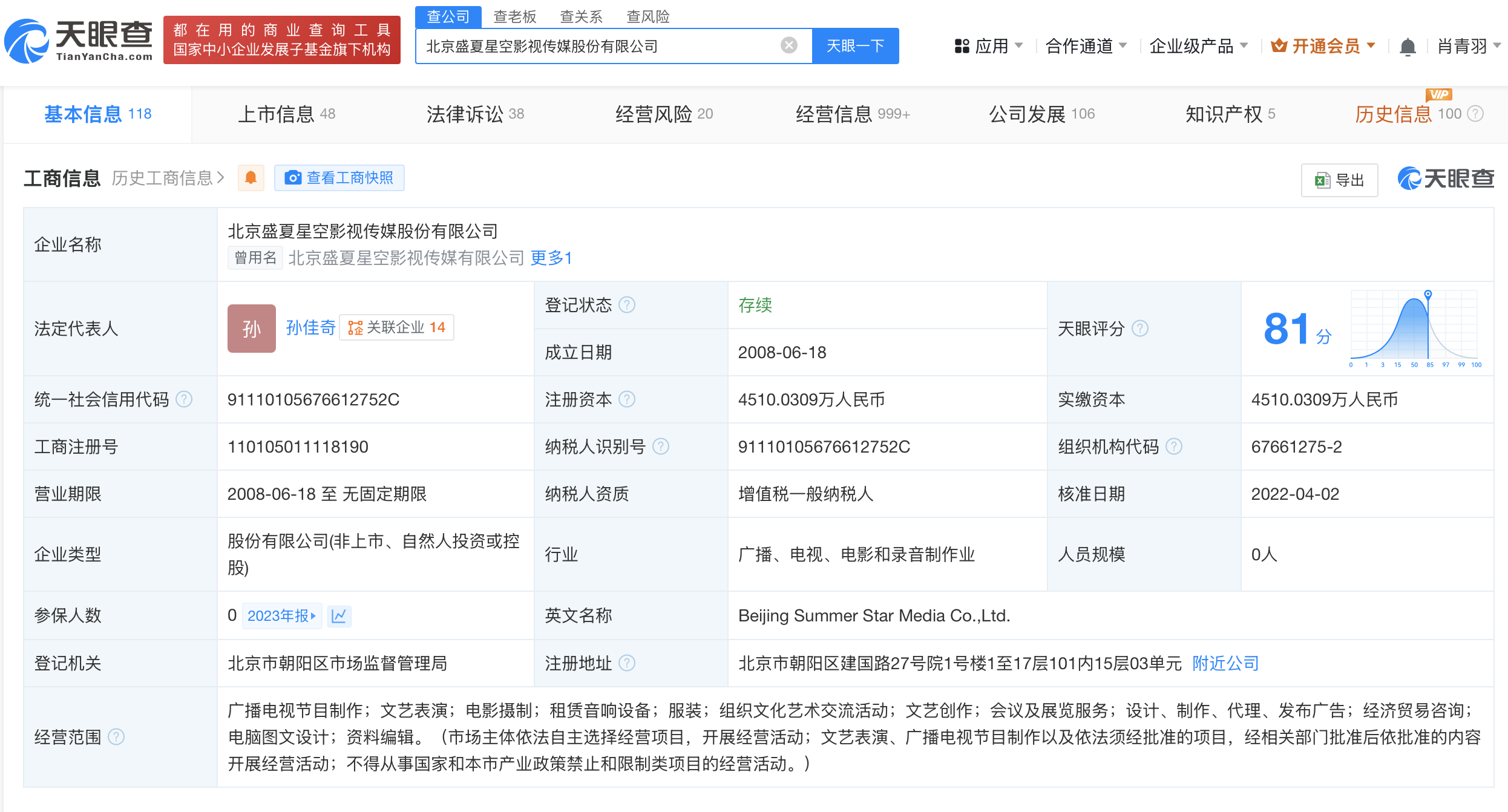Image resolution: width=1508 pixels, height=812 pixels.
Task: Click the 81 分 score value
Action: [x=1297, y=330]
